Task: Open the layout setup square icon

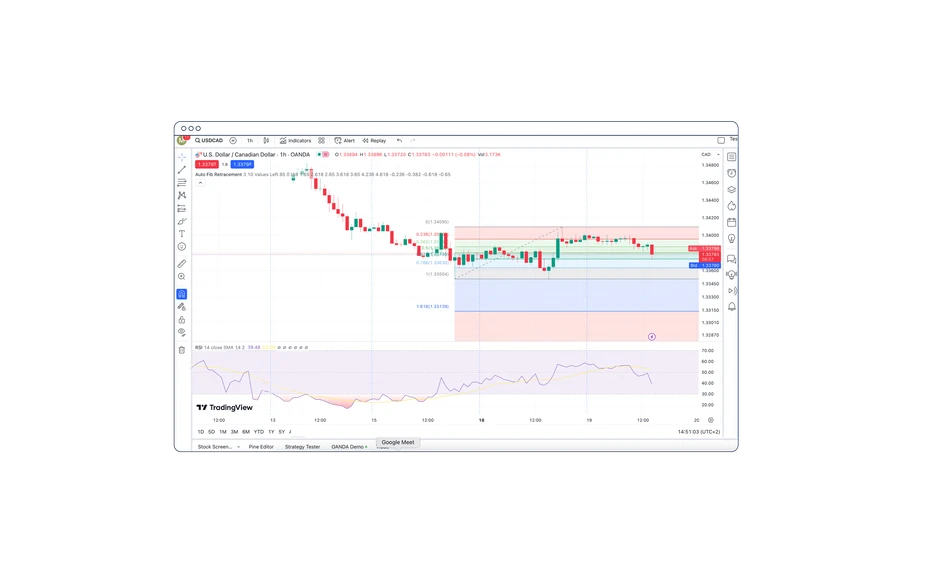Action: pos(721,141)
